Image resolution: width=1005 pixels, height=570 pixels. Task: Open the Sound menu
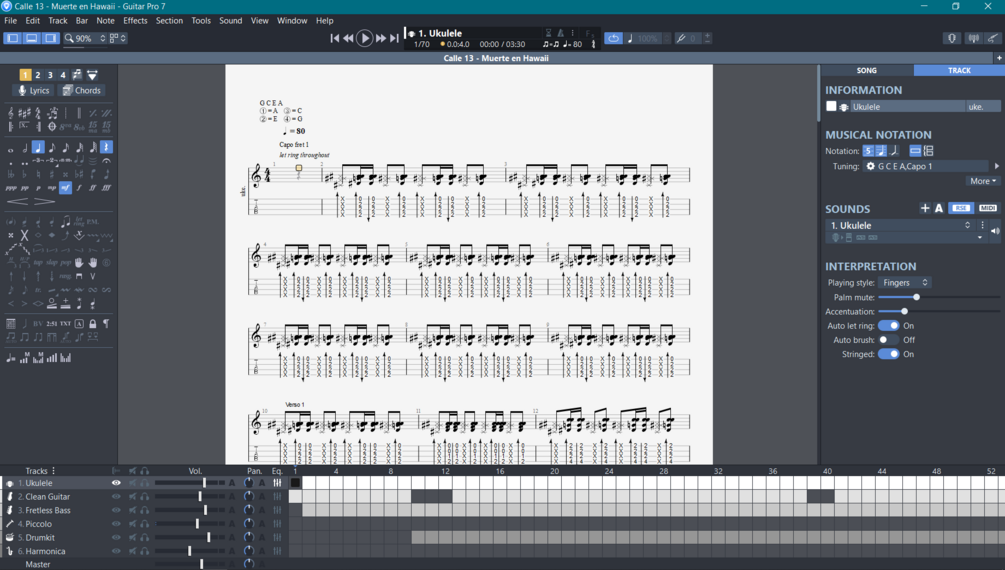[x=231, y=21]
